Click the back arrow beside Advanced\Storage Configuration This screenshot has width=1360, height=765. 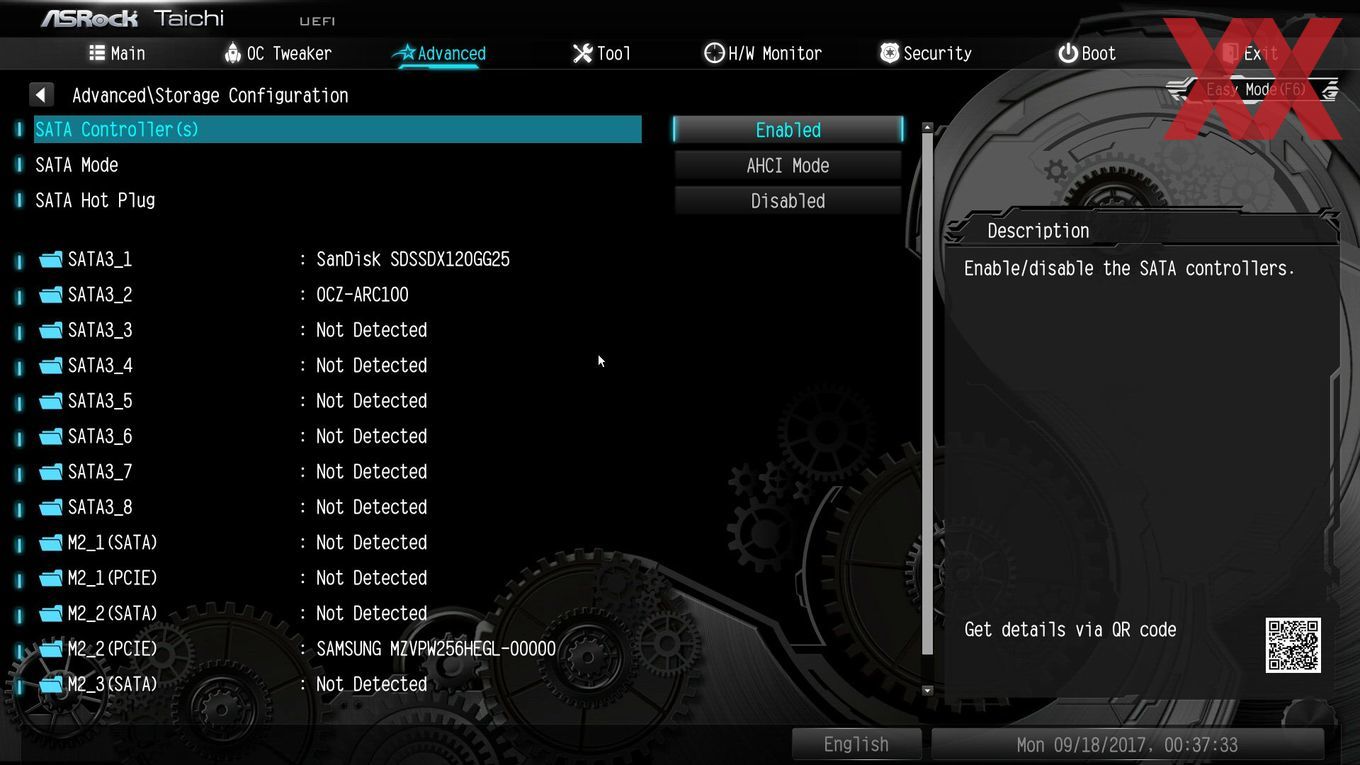(x=40, y=95)
